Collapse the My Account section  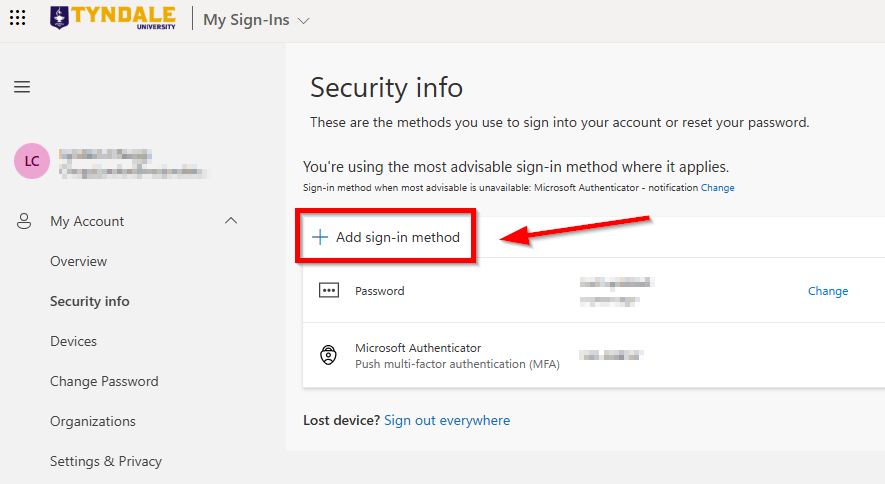click(x=231, y=221)
